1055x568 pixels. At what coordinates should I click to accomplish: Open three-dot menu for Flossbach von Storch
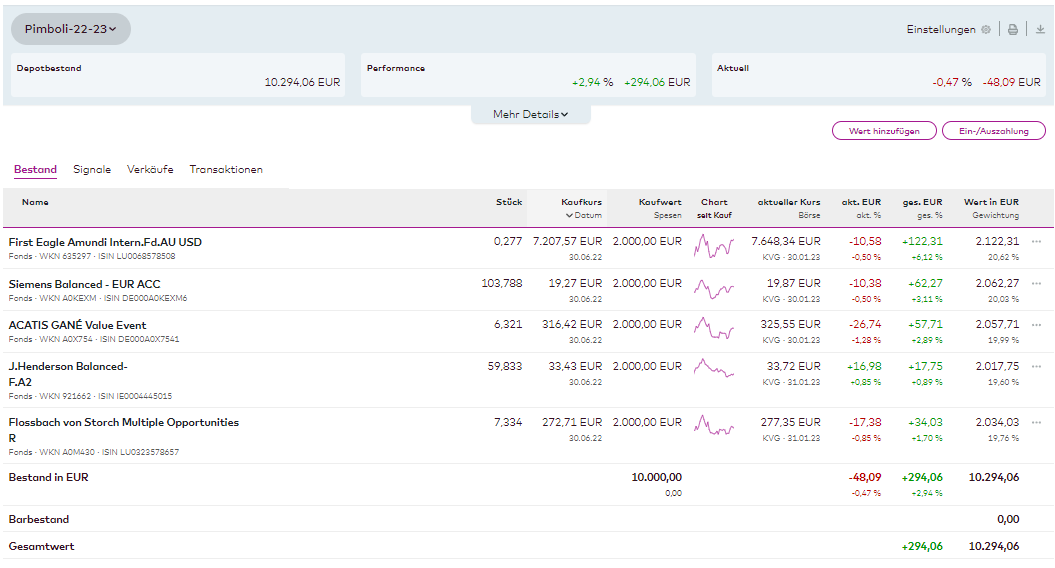[x=1036, y=422]
